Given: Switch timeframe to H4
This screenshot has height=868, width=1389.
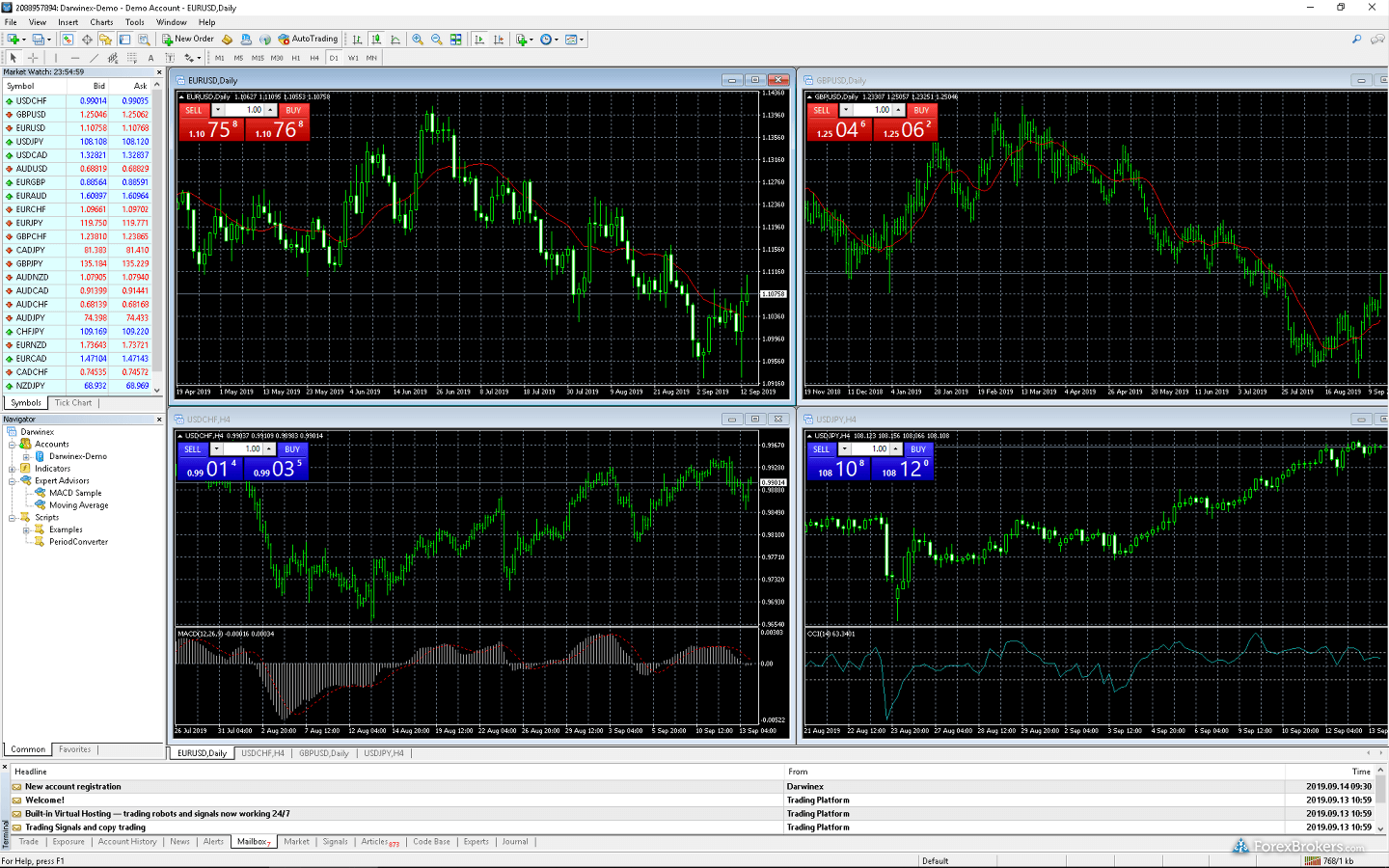Looking at the screenshot, I should [314, 58].
